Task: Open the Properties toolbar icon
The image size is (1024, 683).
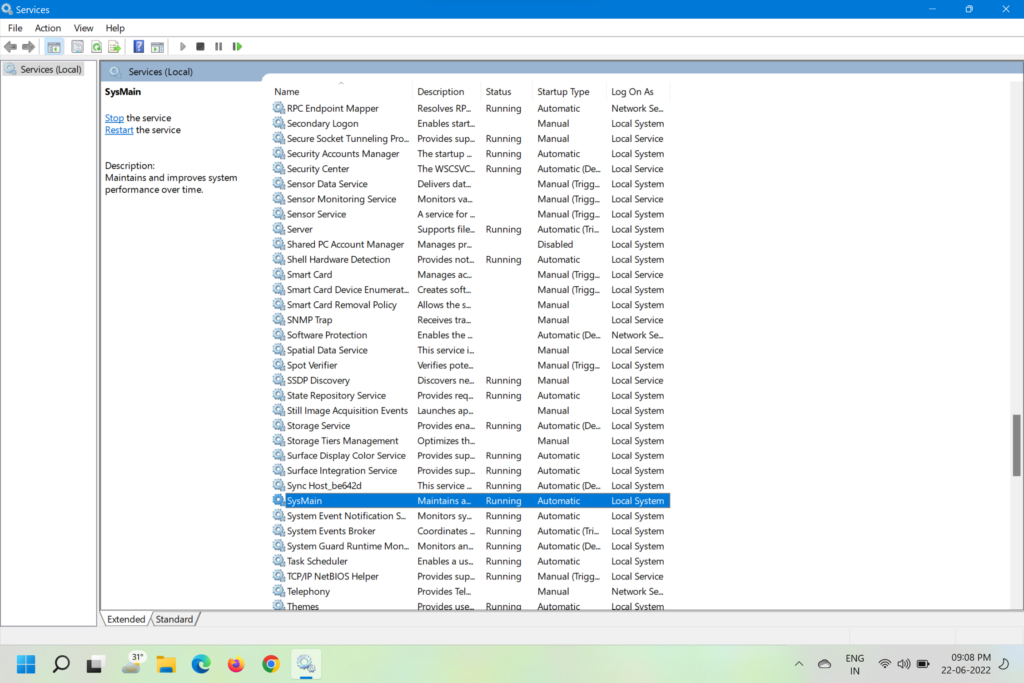Action: [77, 47]
